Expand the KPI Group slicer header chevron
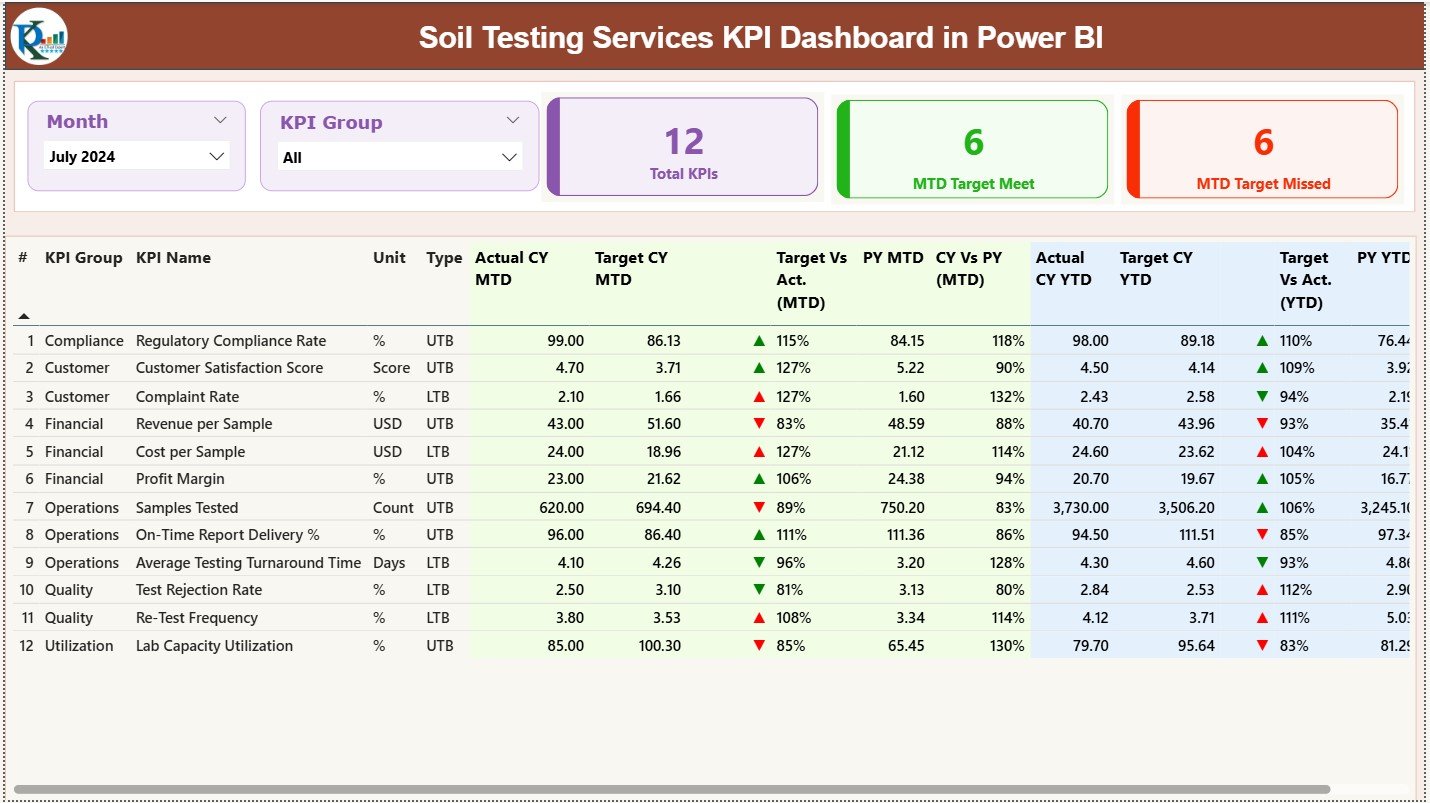The width and height of the screenshot is (1430, 803). (x=513, y=120)
